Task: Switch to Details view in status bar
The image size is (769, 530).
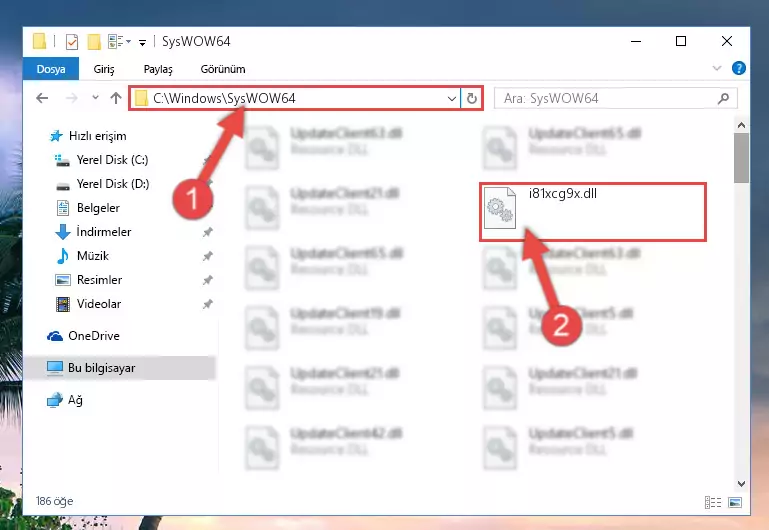Action: pyautogui.click(x=713, y=502)
